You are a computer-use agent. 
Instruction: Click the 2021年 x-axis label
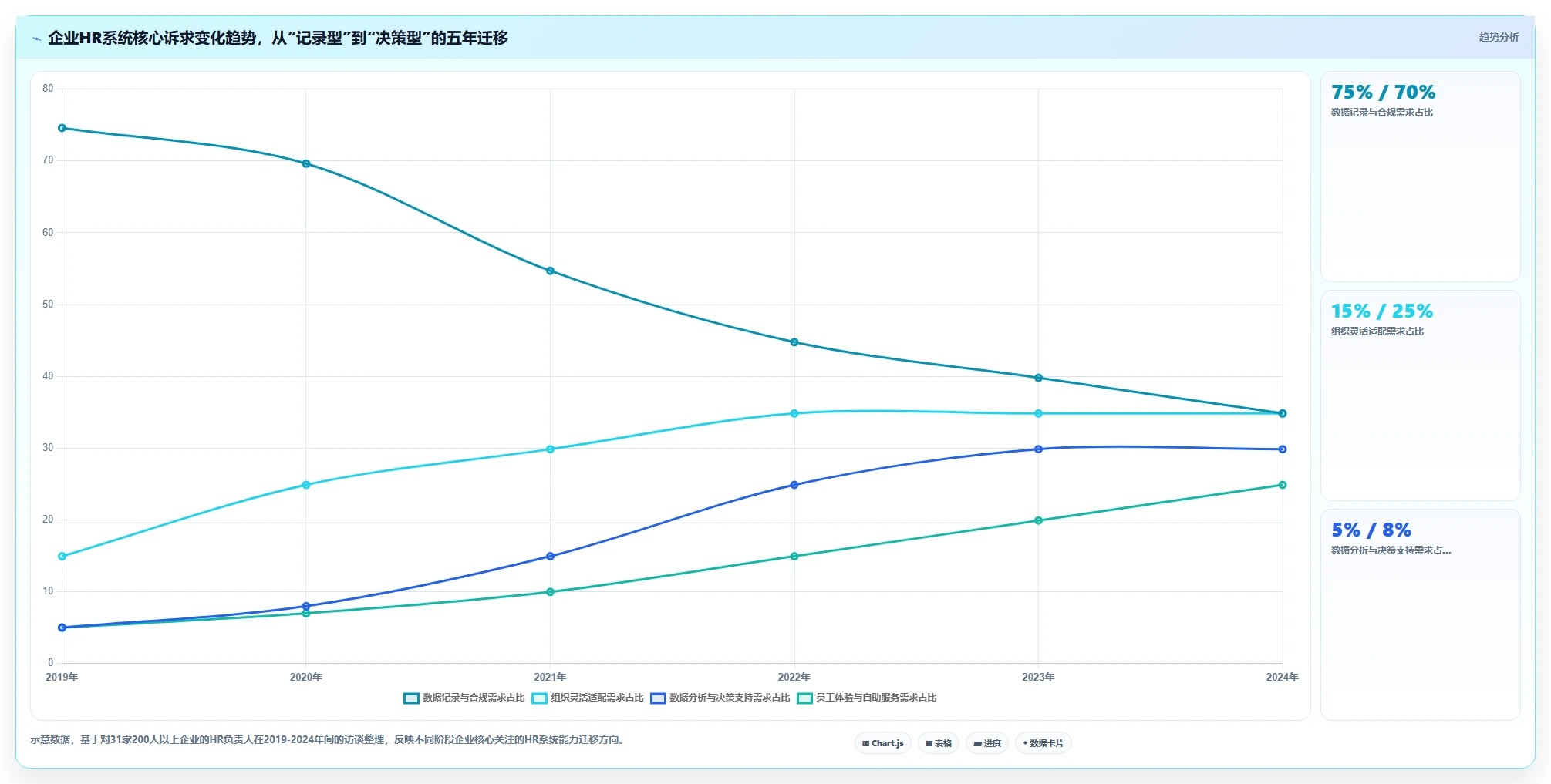tap(550, 678)
